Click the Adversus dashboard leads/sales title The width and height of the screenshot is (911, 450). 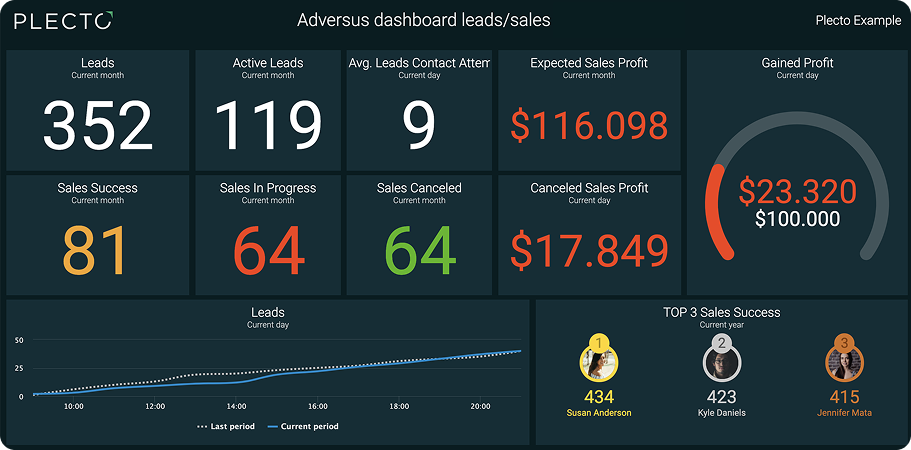point(424,20)
